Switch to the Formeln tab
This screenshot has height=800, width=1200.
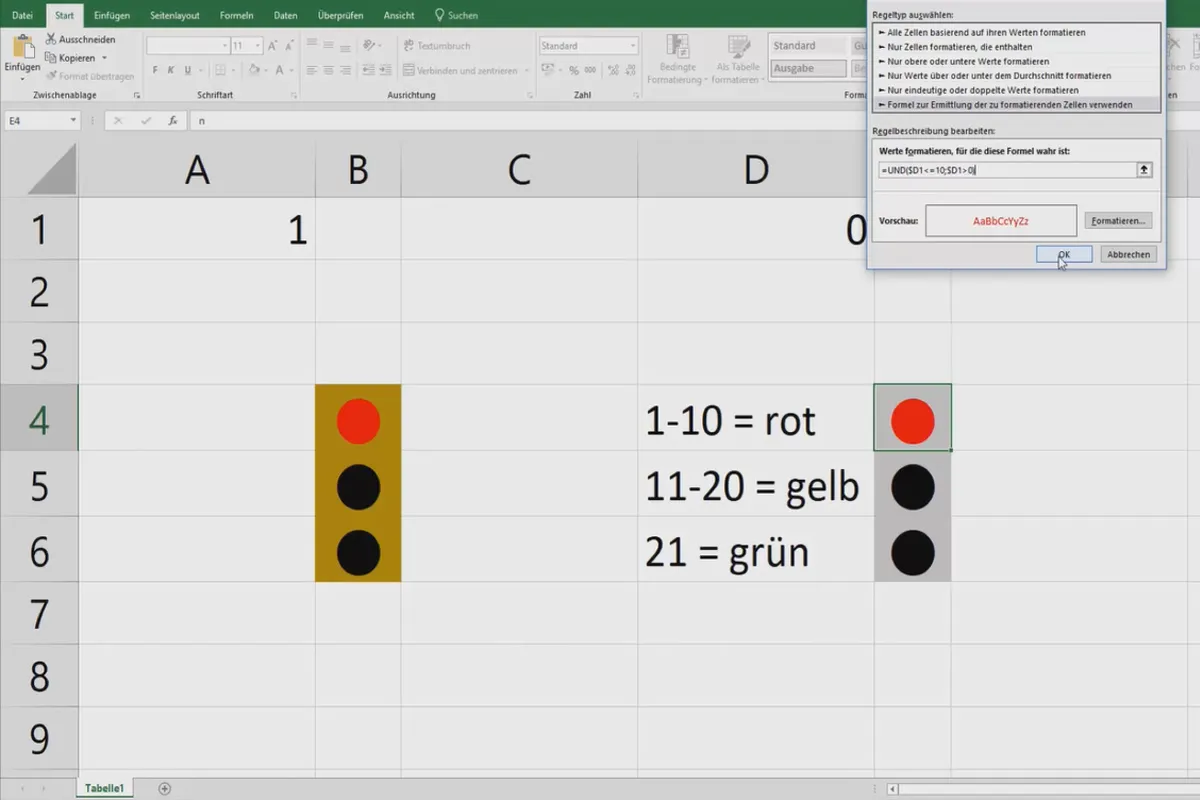(x=236, y=16)
